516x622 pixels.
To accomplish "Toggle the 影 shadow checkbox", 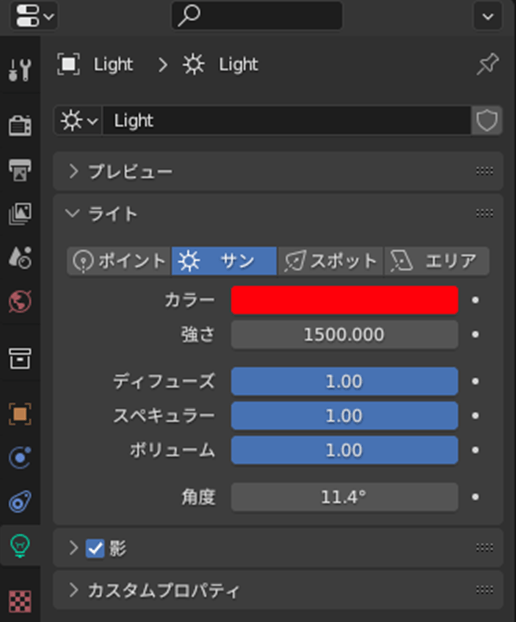I will point(95,548).
